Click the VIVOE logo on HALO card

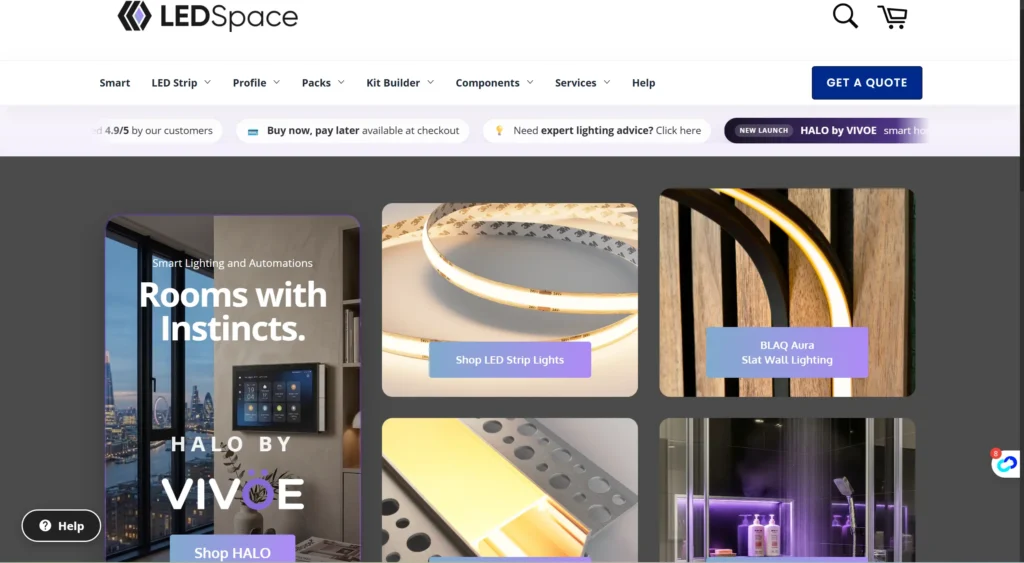[232, 491]
